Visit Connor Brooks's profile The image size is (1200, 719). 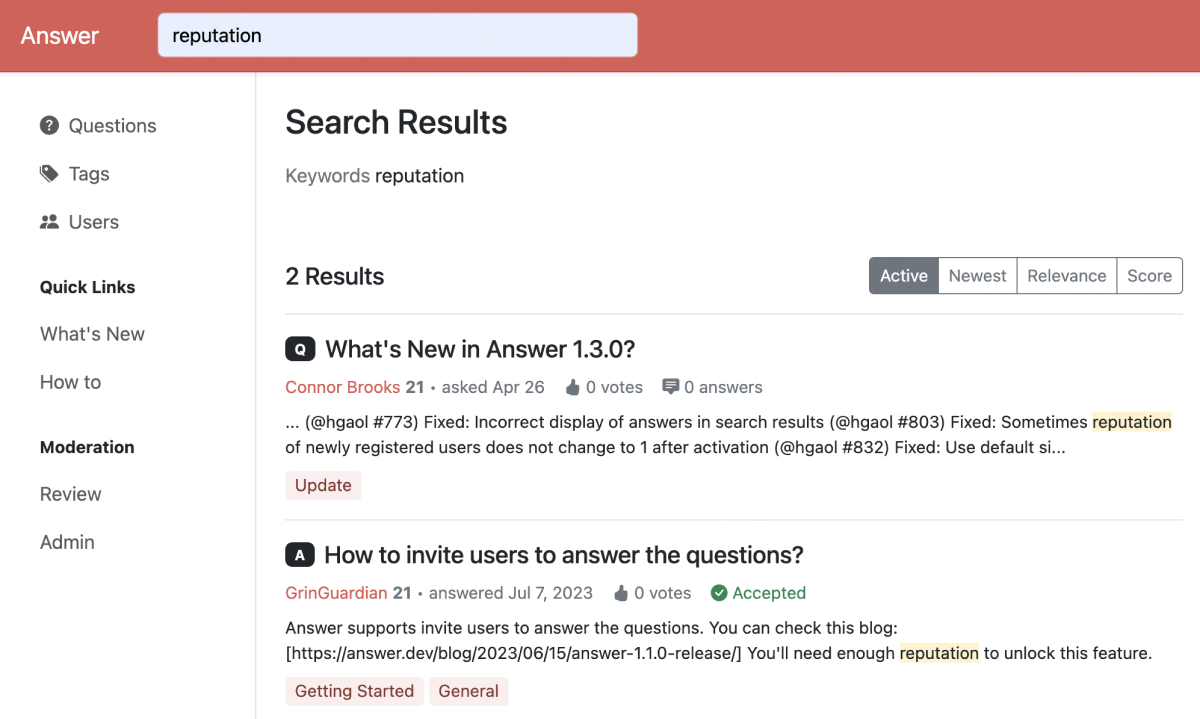tap(343, 386)
